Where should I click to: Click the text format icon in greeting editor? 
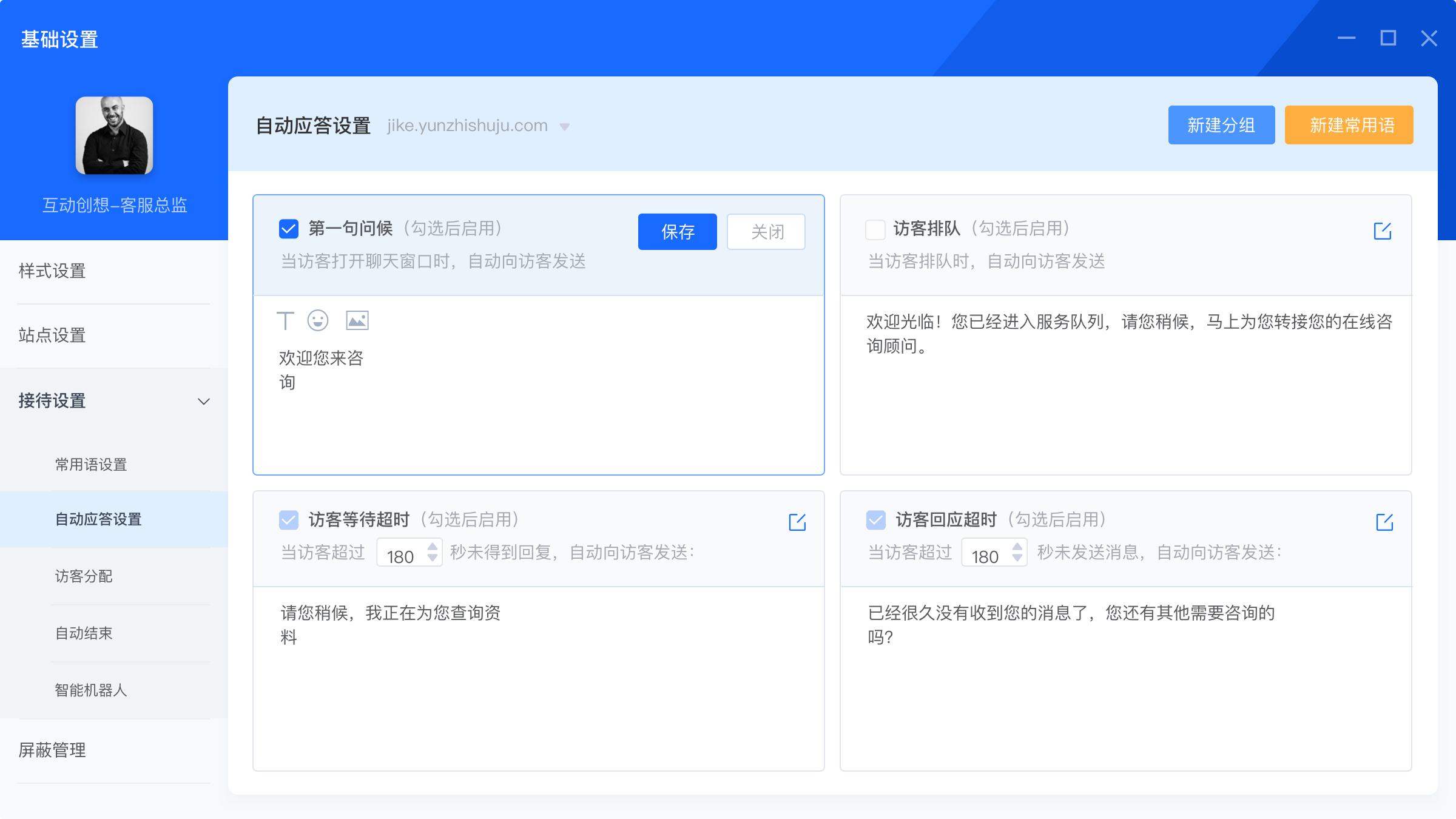[285, 320]
